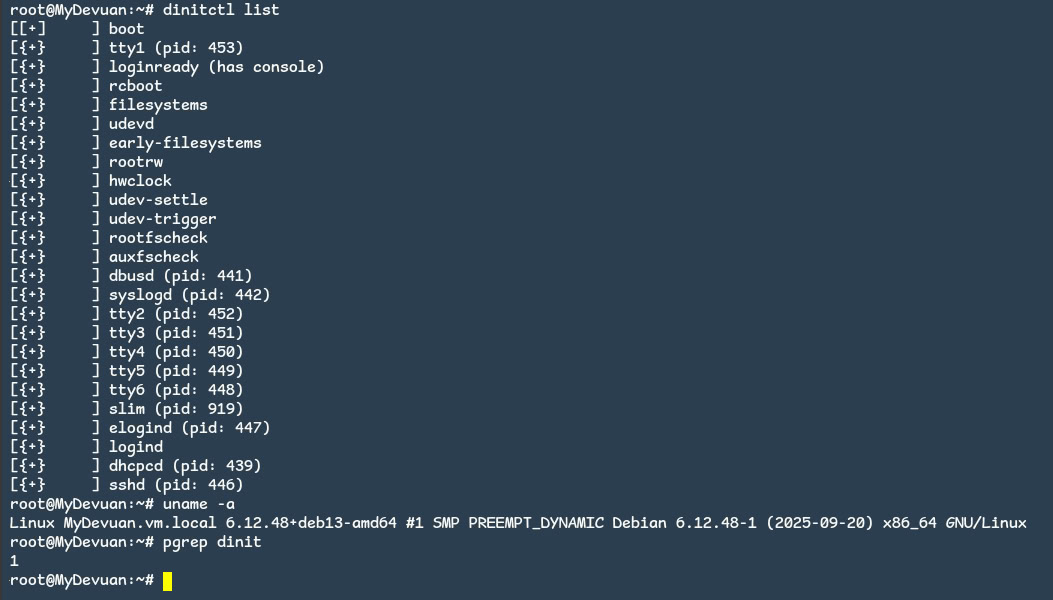Click the "rcboot" service name

136,86
